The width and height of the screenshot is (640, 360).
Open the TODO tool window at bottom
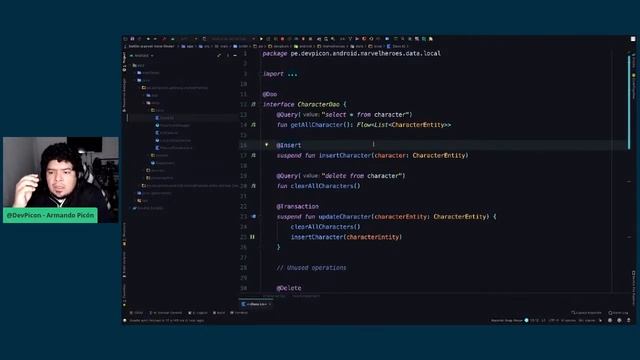tap(137, 313)
